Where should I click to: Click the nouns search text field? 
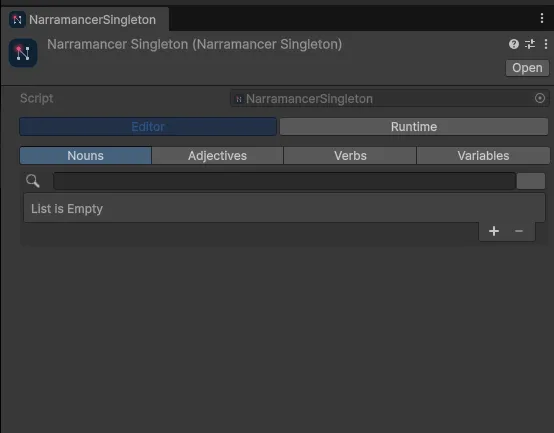284,181
